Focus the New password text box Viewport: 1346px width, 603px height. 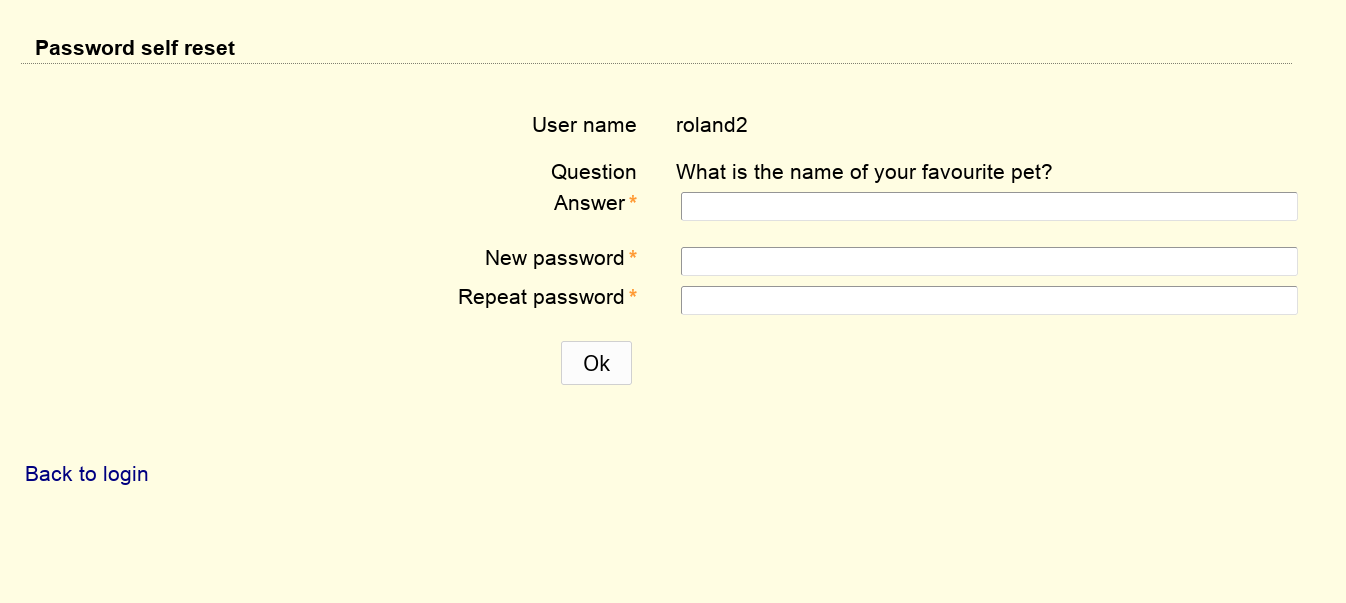989,262
